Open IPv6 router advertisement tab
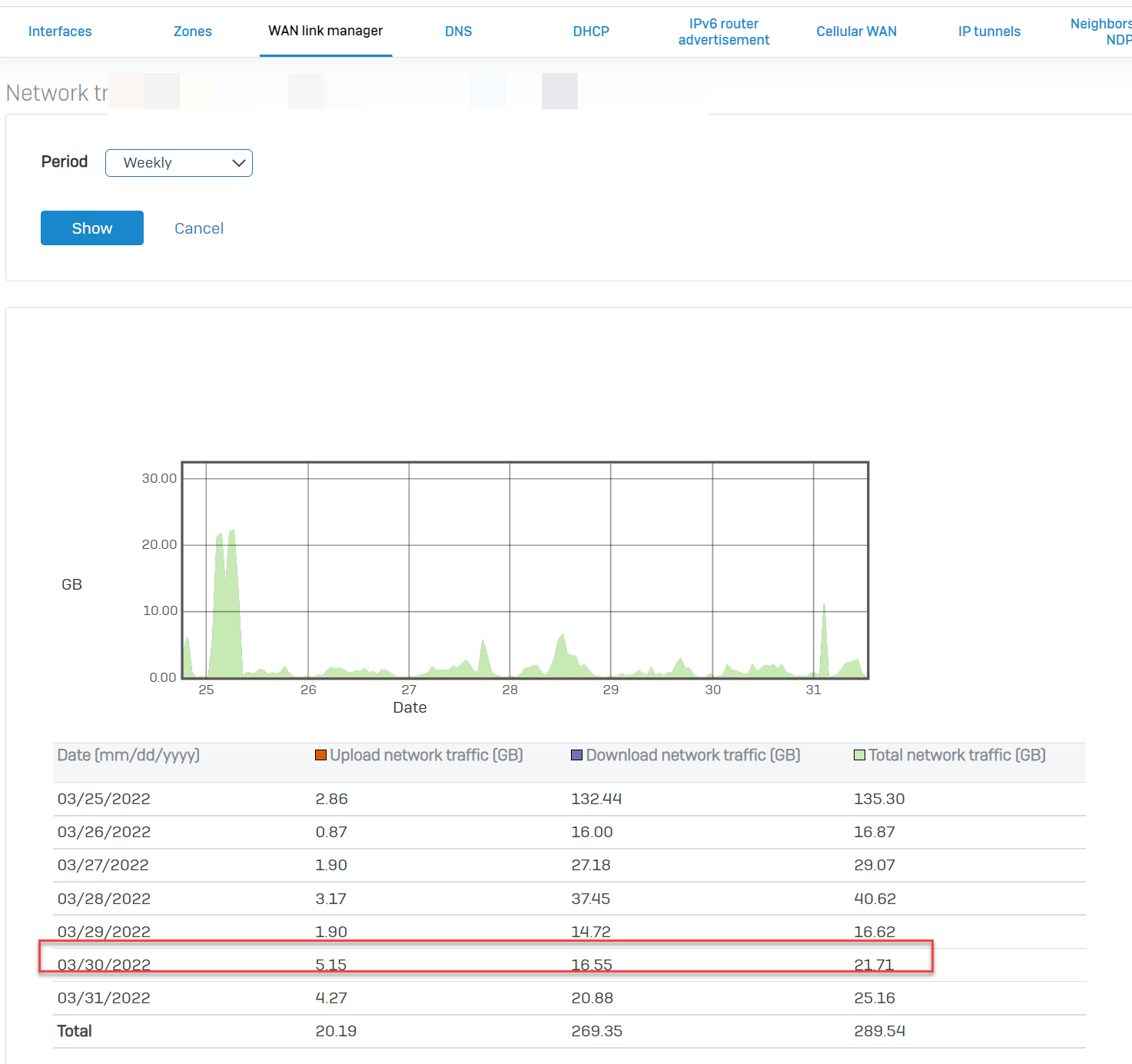The width and height of the screenshot is (1132, 1064). pyautogui.click(x=724, y=32)
